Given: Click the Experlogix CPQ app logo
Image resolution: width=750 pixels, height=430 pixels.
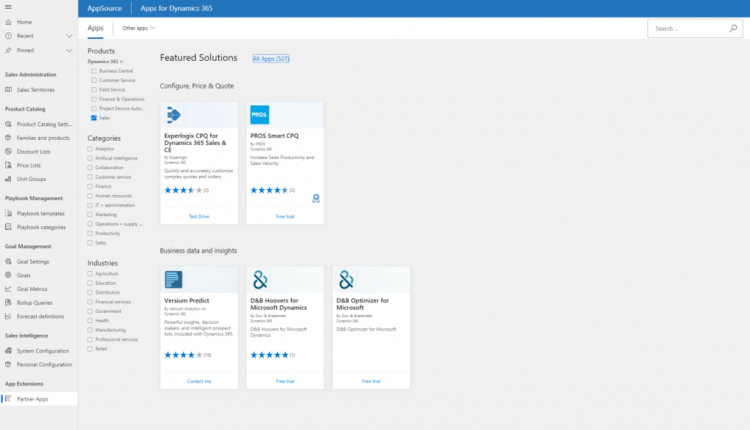Looking at the screenshot, I should click(x=173, y=113).
